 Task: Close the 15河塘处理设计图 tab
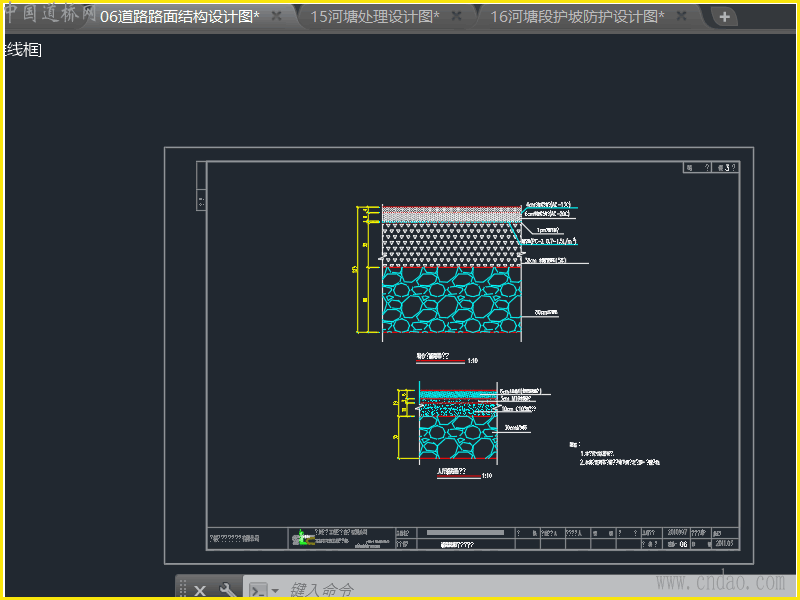tap(457, 17)
